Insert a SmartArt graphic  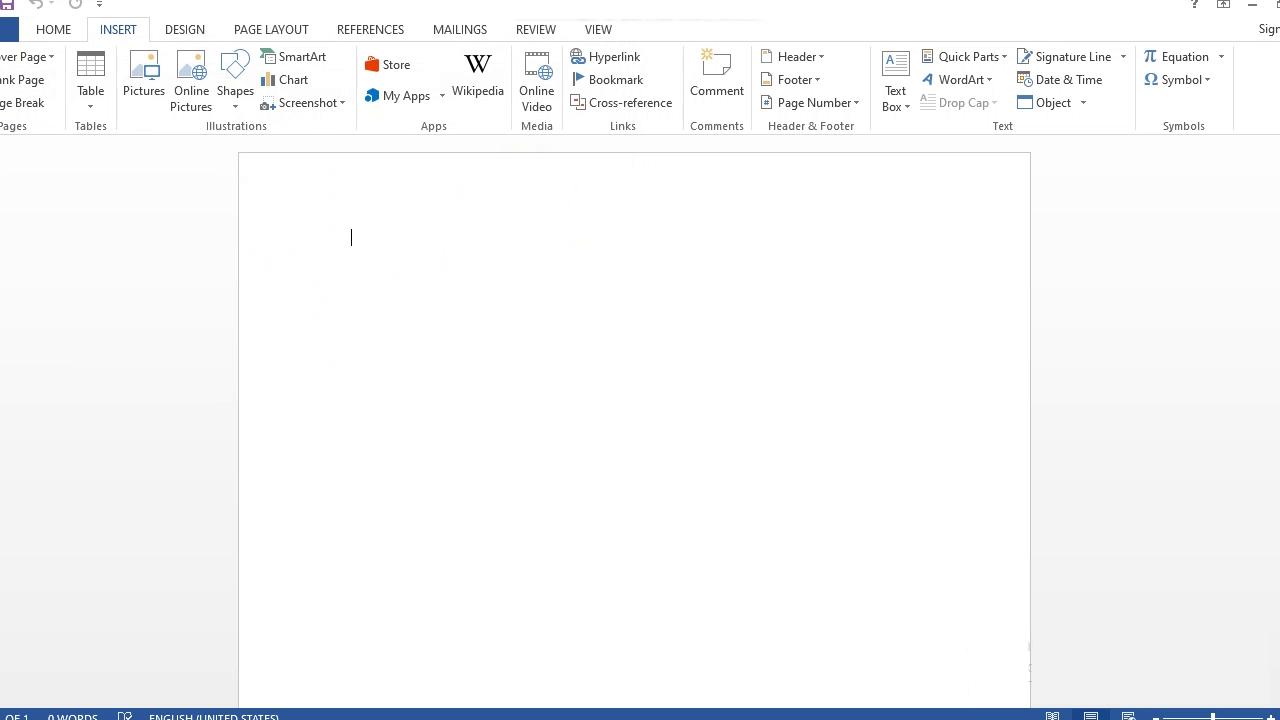pos(293,57)
